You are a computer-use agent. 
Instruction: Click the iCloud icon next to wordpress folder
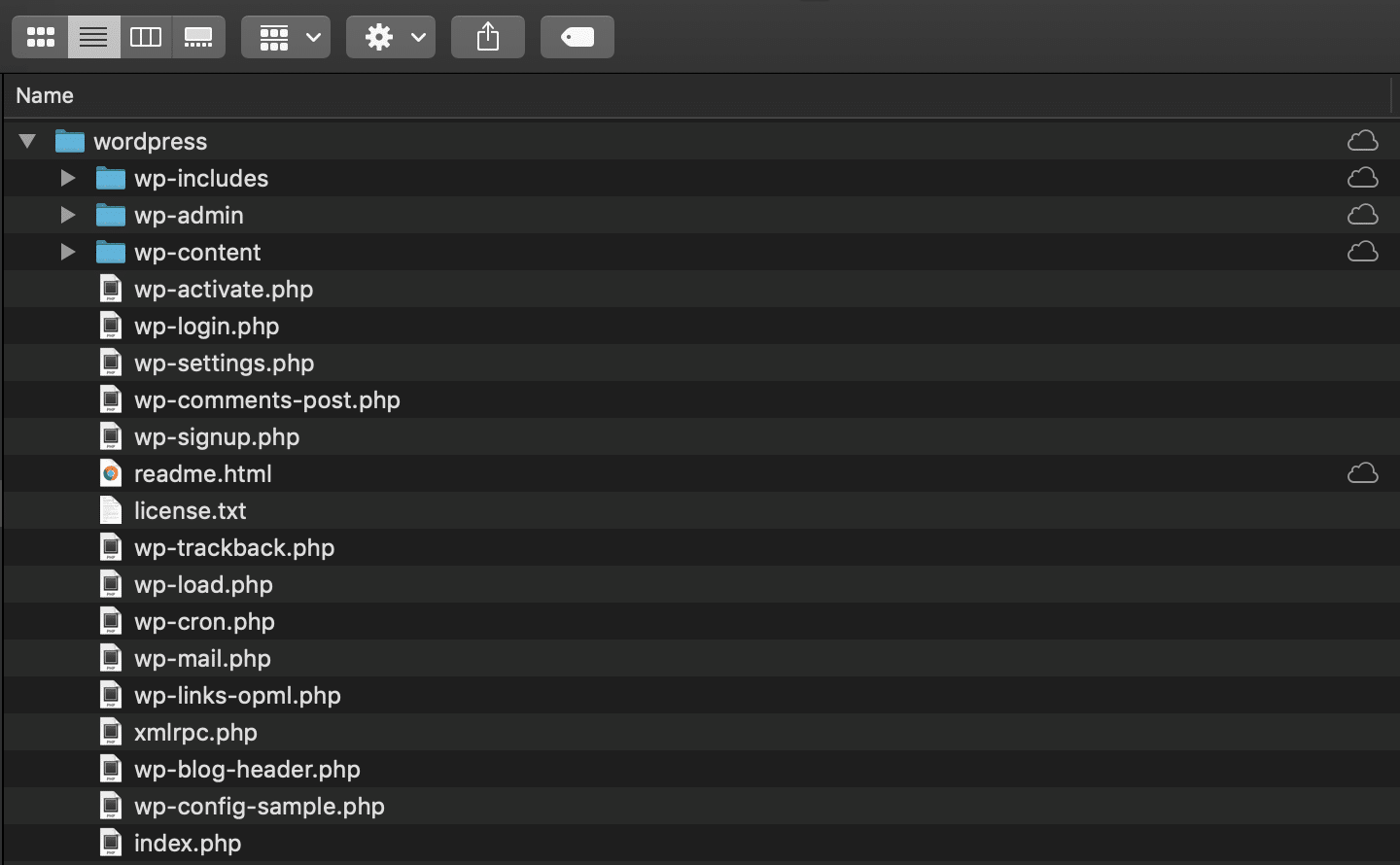(1362, 140)
